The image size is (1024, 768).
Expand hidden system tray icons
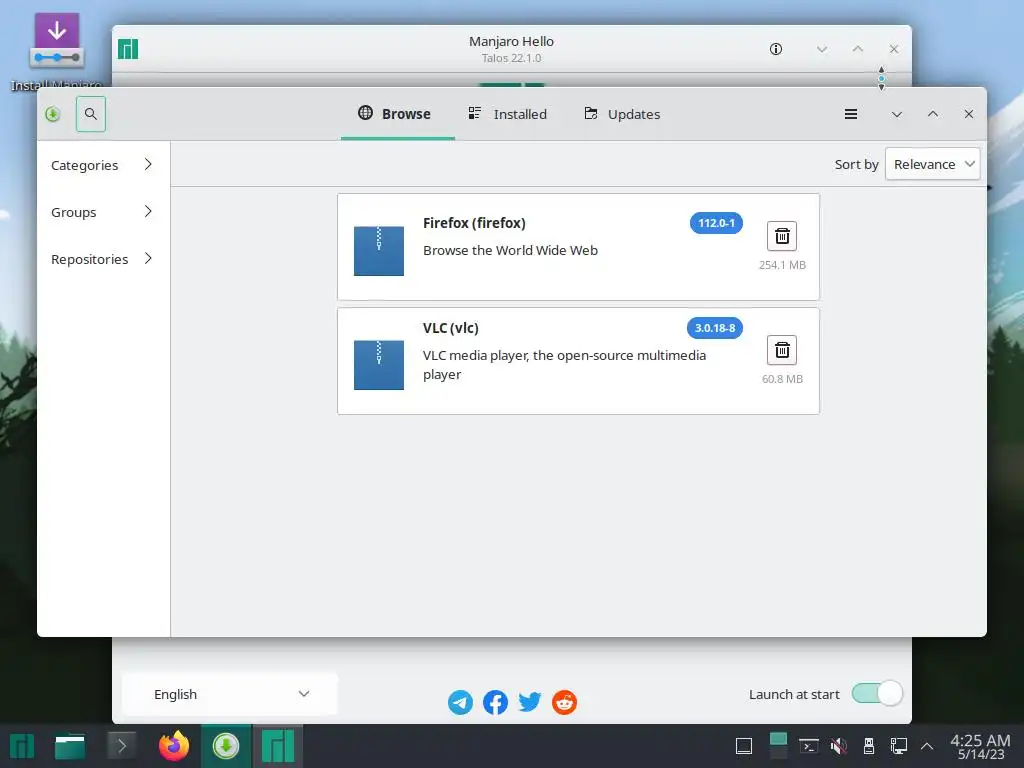(x=927, y=746)
